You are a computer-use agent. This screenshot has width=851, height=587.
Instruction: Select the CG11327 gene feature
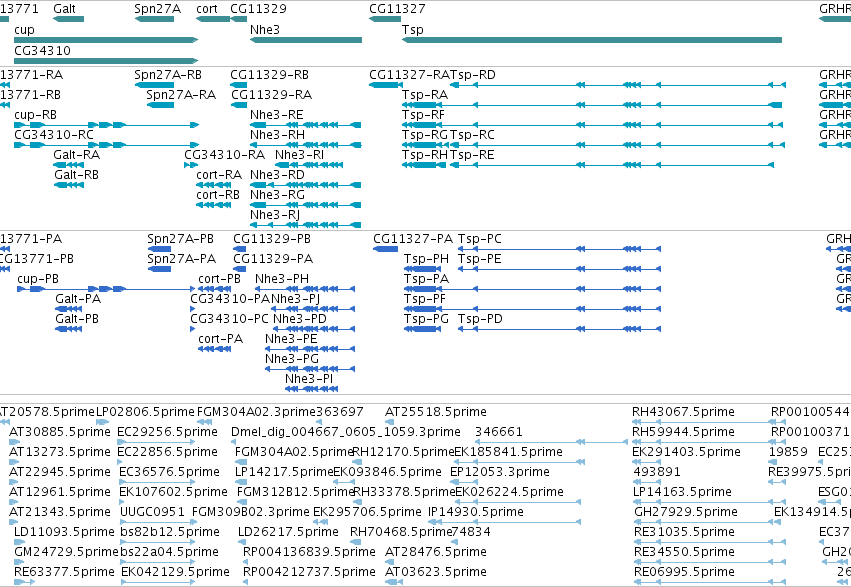coord(385,19)
